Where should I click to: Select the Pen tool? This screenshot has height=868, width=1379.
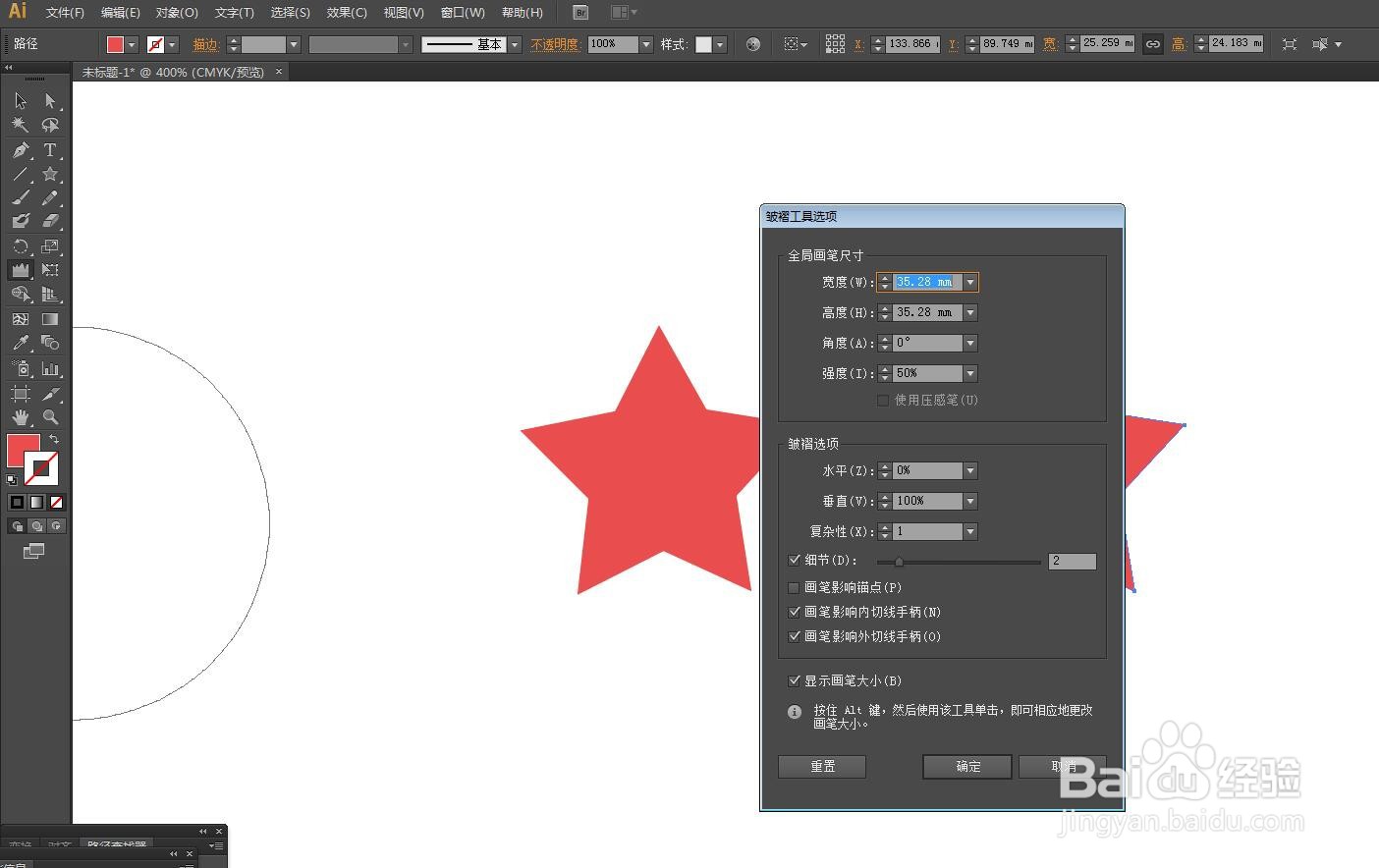(x=21, y=150)
